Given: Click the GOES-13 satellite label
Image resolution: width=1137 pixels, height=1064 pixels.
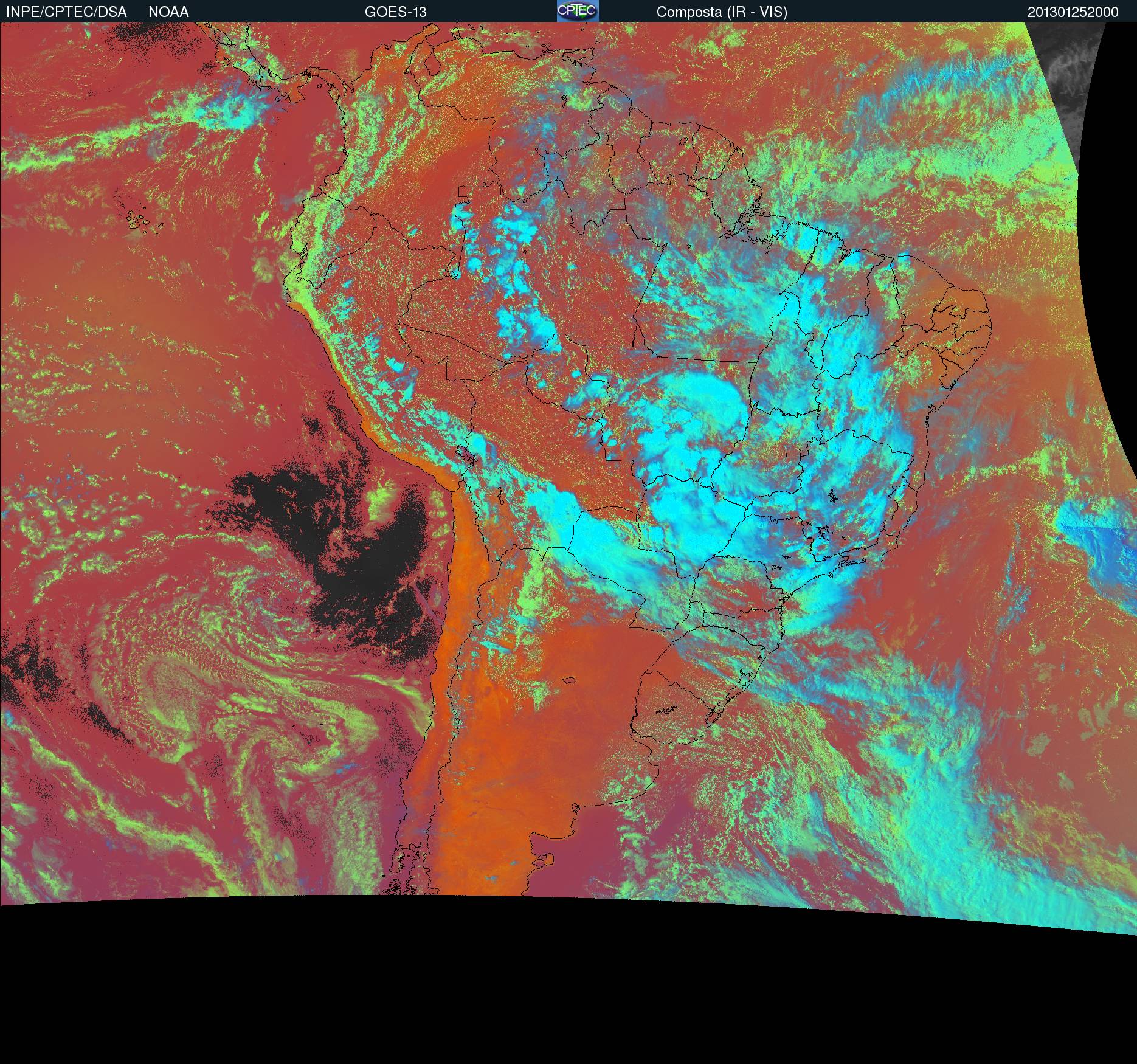Looking at the screenshot, I should click(x=396, y=12).
